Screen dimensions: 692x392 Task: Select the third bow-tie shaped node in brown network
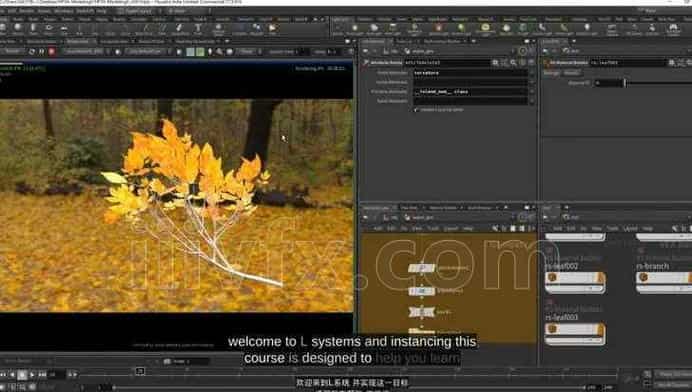tap(421, 312)
